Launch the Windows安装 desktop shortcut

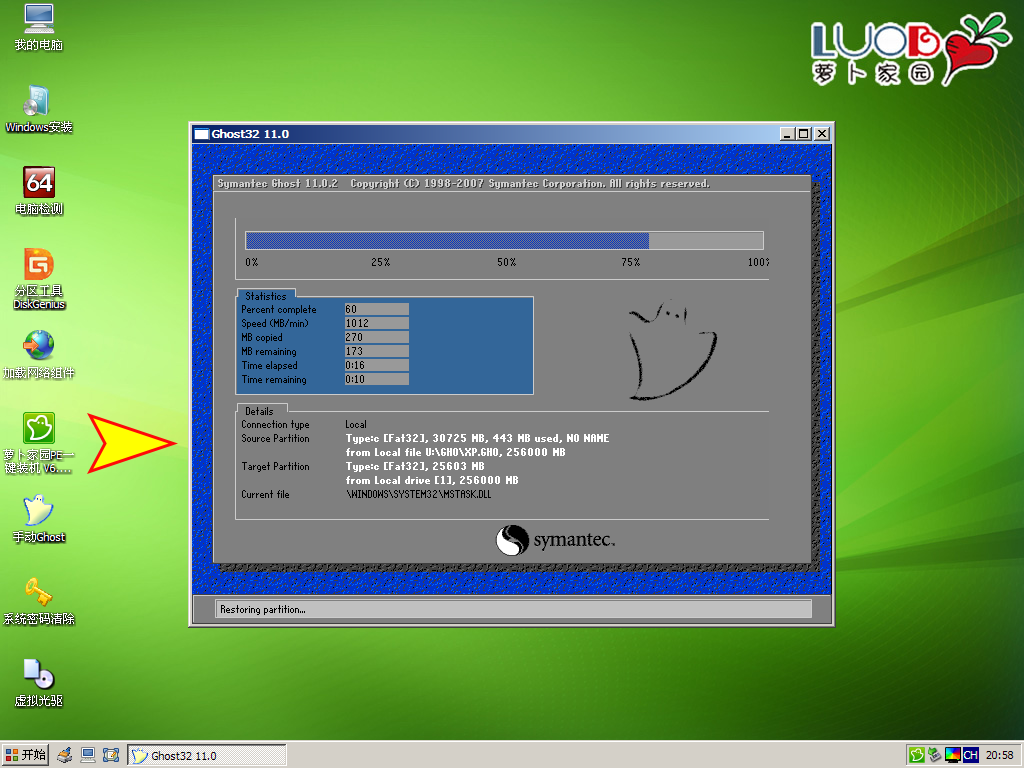coord(38,101)
